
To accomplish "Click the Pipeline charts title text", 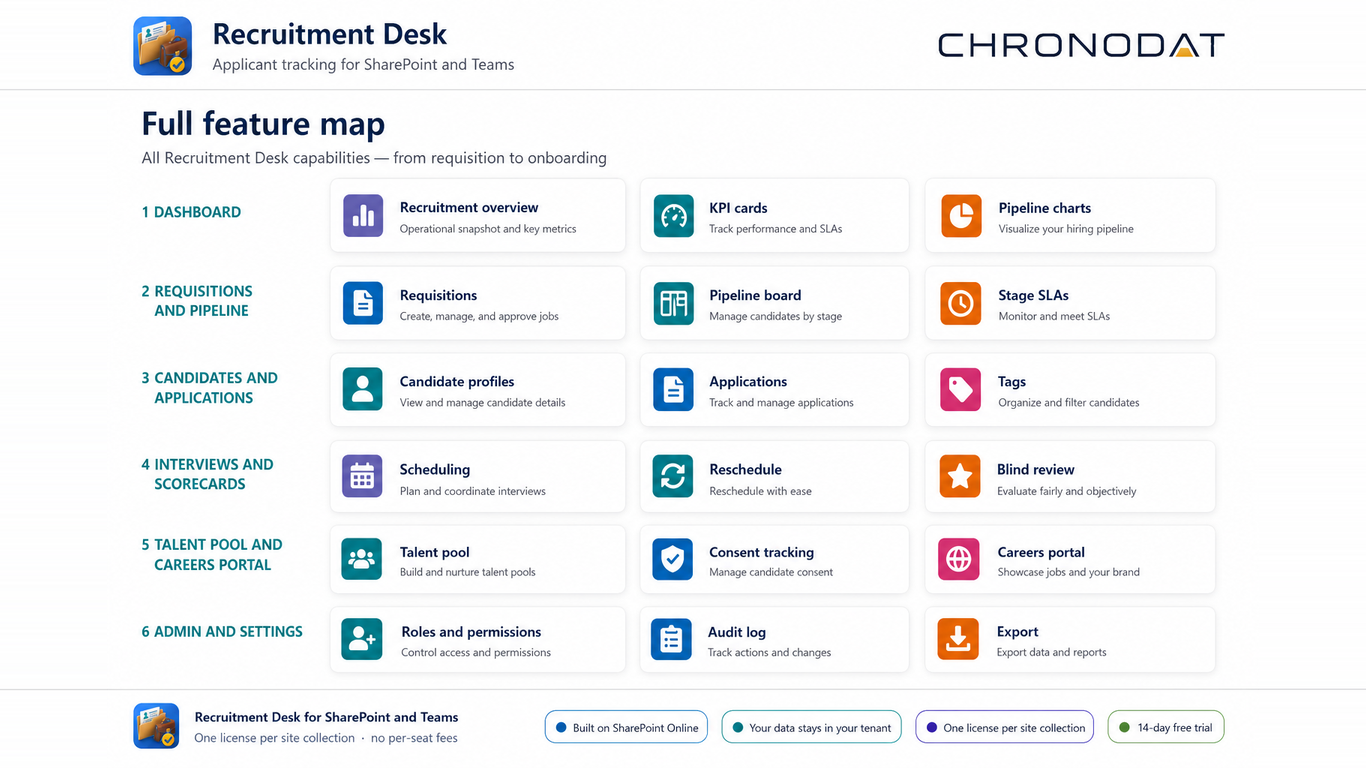I will 1044,208.
